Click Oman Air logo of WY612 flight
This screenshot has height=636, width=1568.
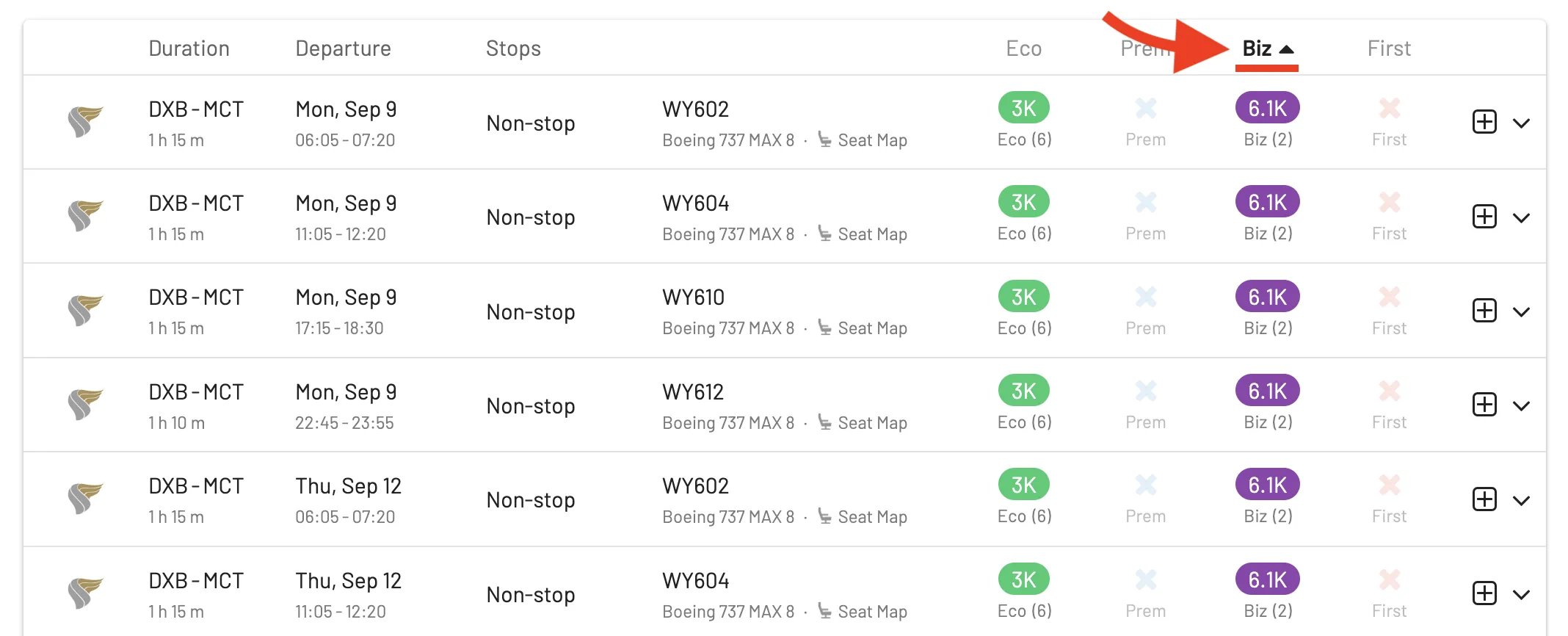coord(85,405)
